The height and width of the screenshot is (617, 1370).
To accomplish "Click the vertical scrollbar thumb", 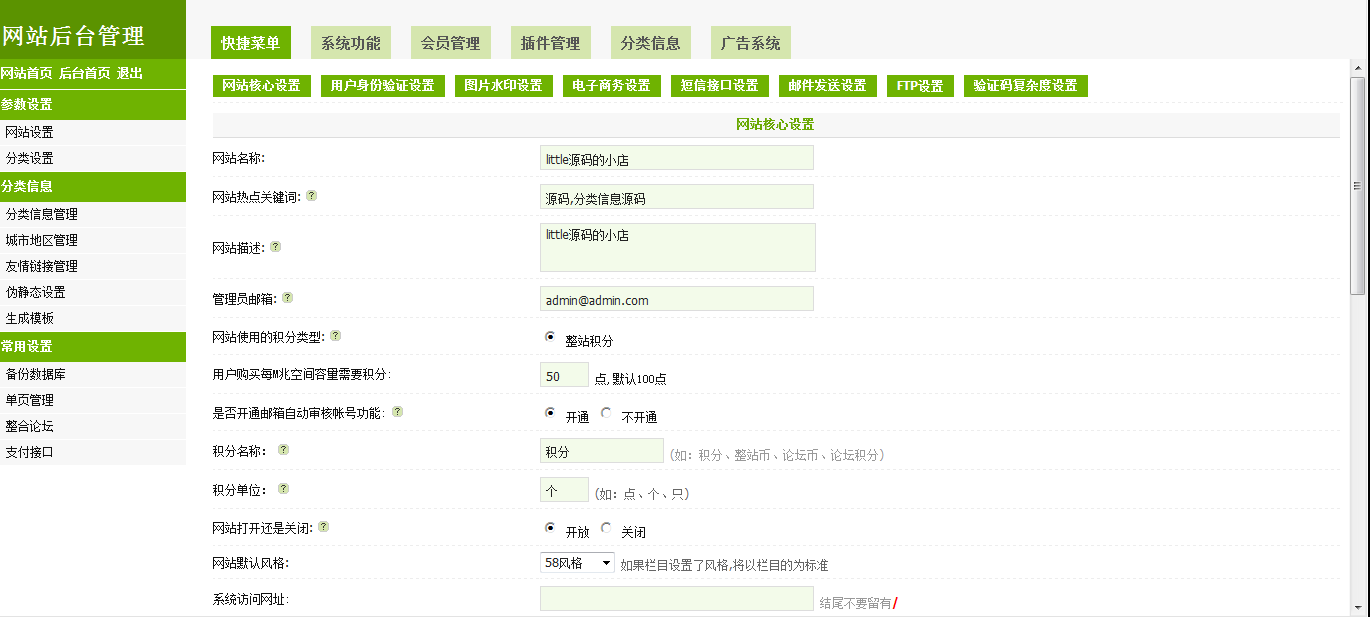I will click(1357, 186).
